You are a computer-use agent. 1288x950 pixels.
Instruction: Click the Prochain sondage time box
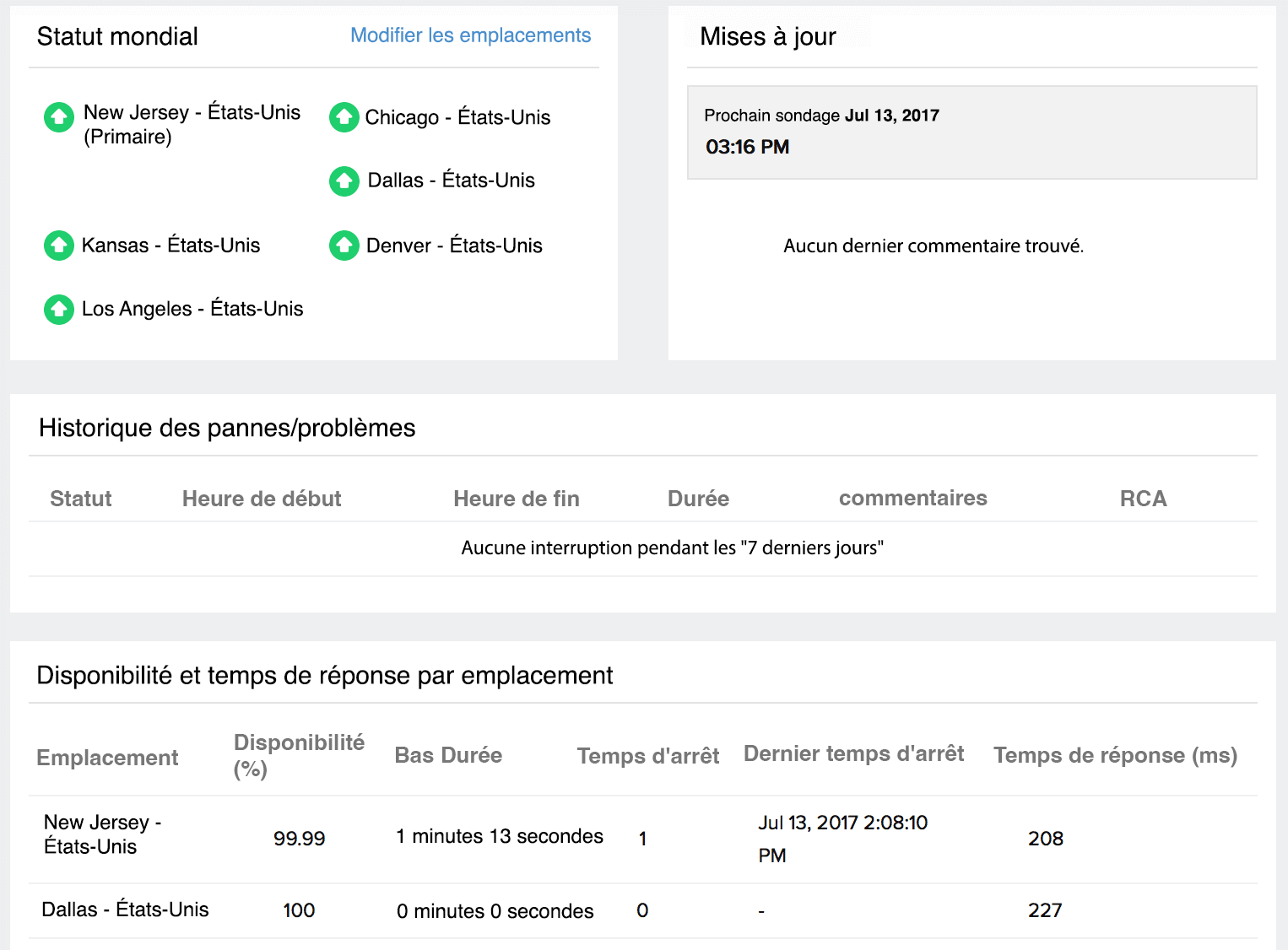coord(971,132)
